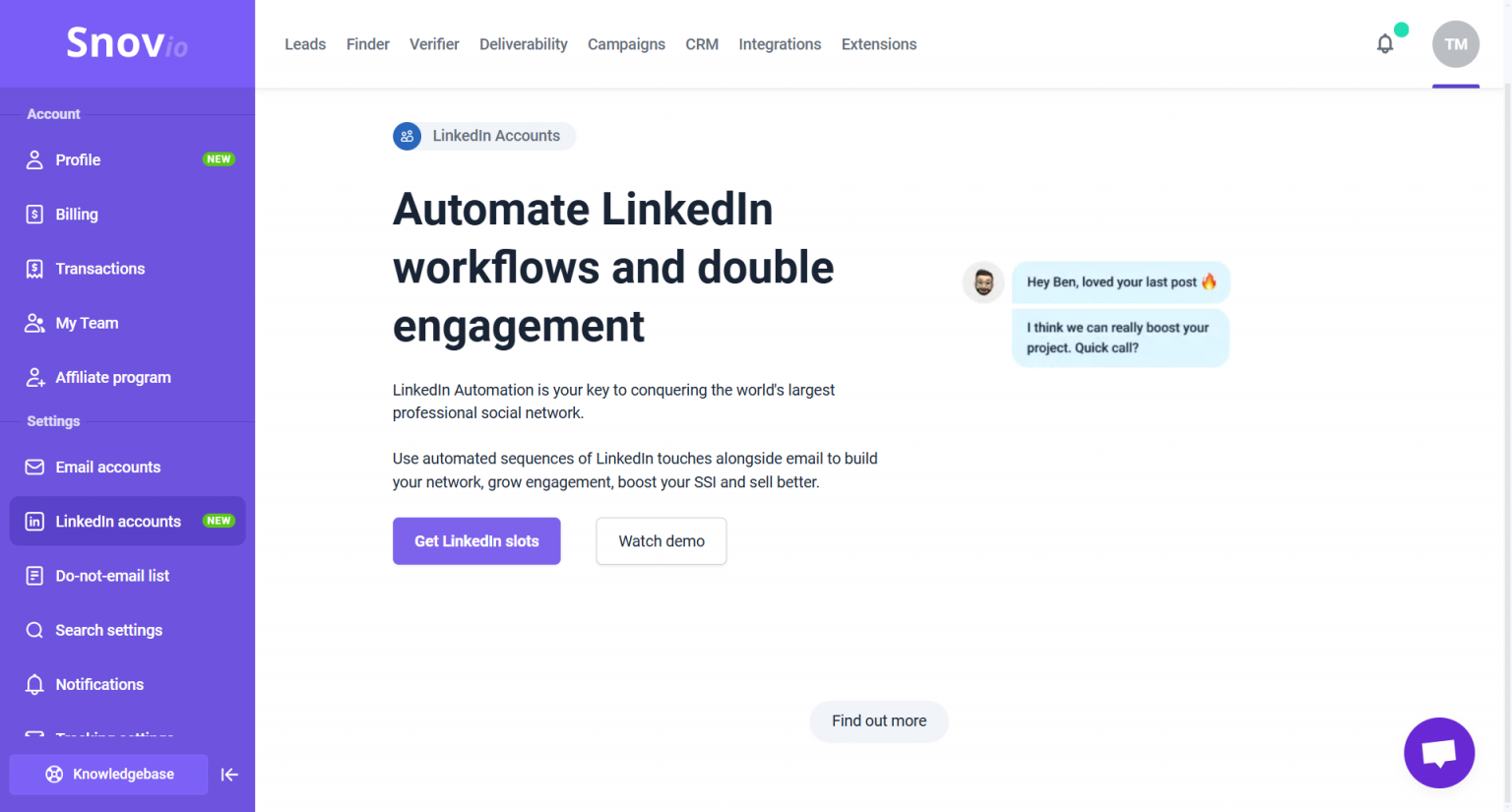Open the TM user avatar menu
1512x812 pixels.
[x=1456, y=44]
